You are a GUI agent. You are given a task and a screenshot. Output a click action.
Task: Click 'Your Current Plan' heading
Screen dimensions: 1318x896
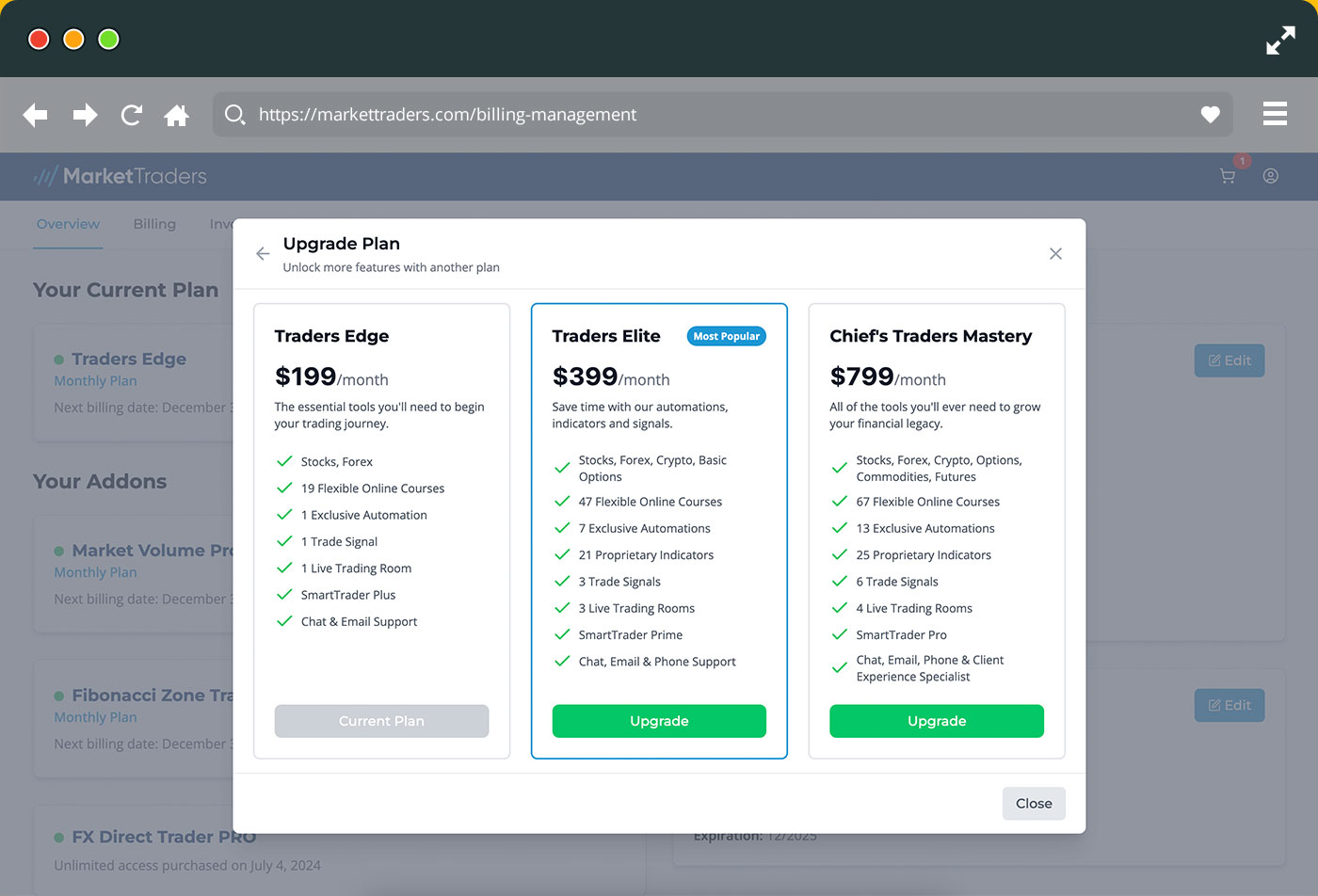click(125, 290)
